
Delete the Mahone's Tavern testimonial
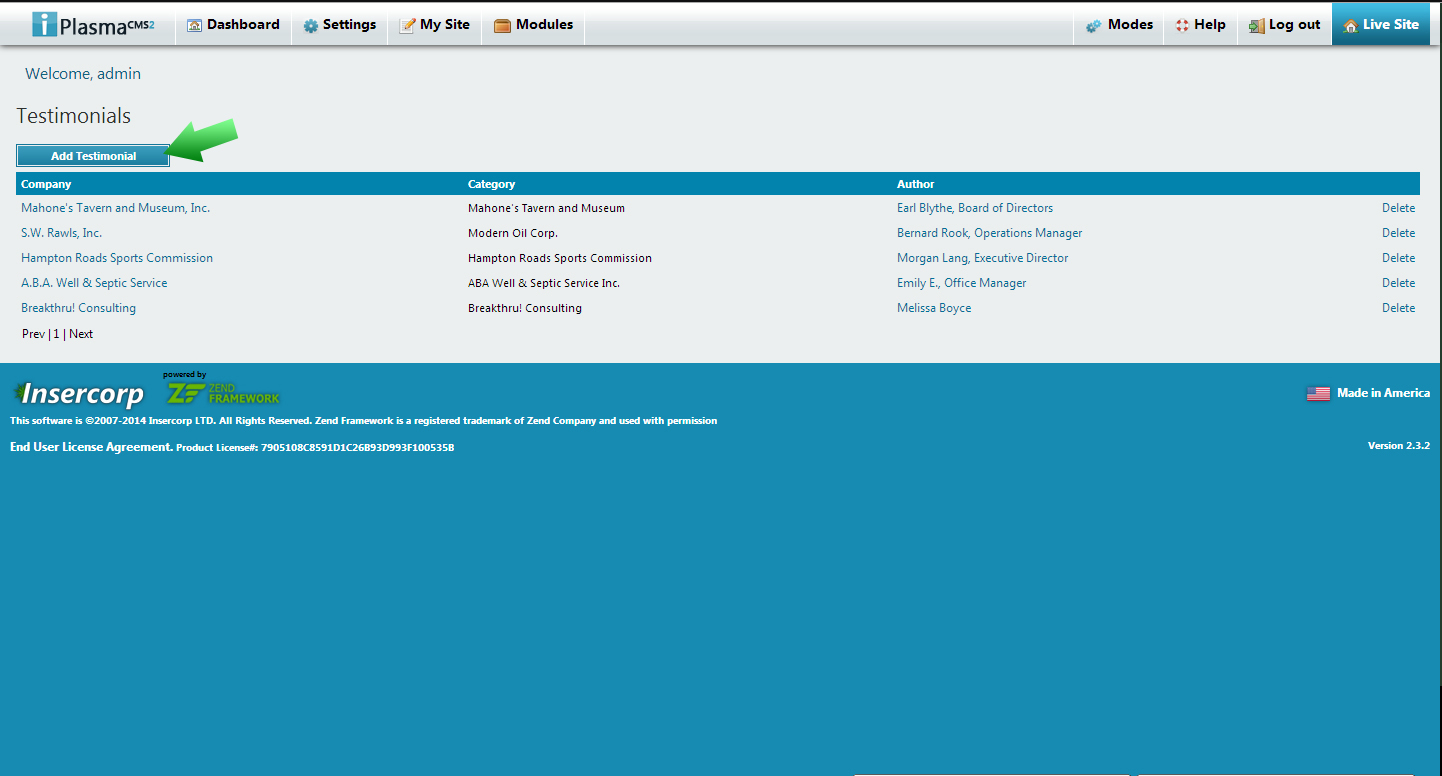[x=1398, y=208]
